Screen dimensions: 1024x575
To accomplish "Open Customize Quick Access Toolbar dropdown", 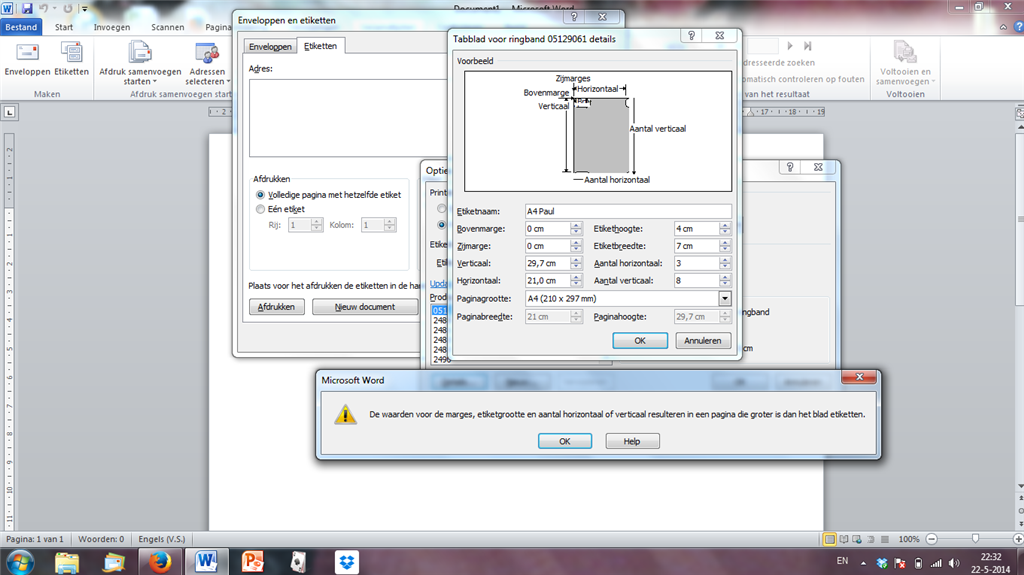I will point(84,8).
